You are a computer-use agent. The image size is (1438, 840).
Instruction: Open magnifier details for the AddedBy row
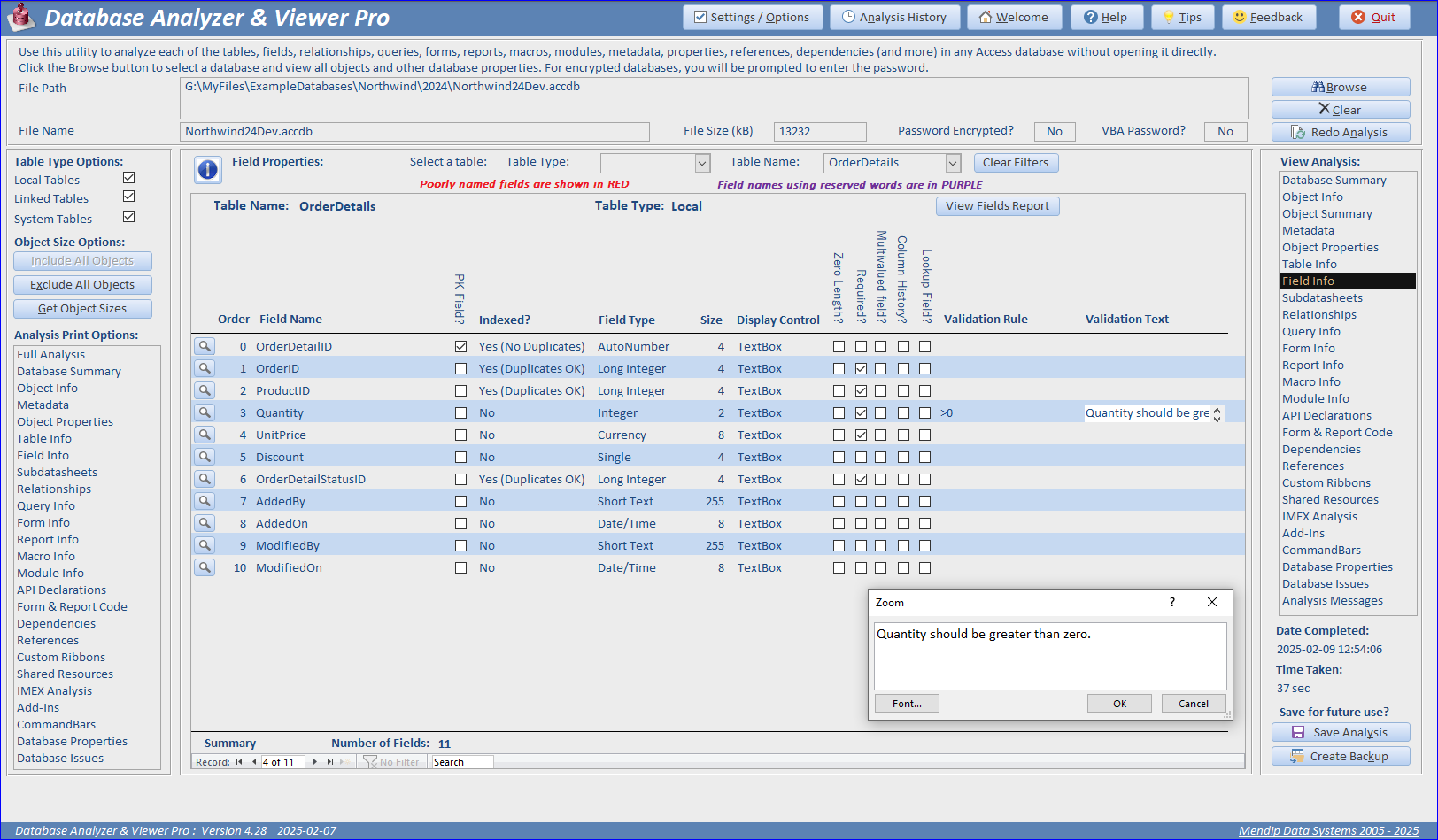pyautogui.click(x=205, y=501)
